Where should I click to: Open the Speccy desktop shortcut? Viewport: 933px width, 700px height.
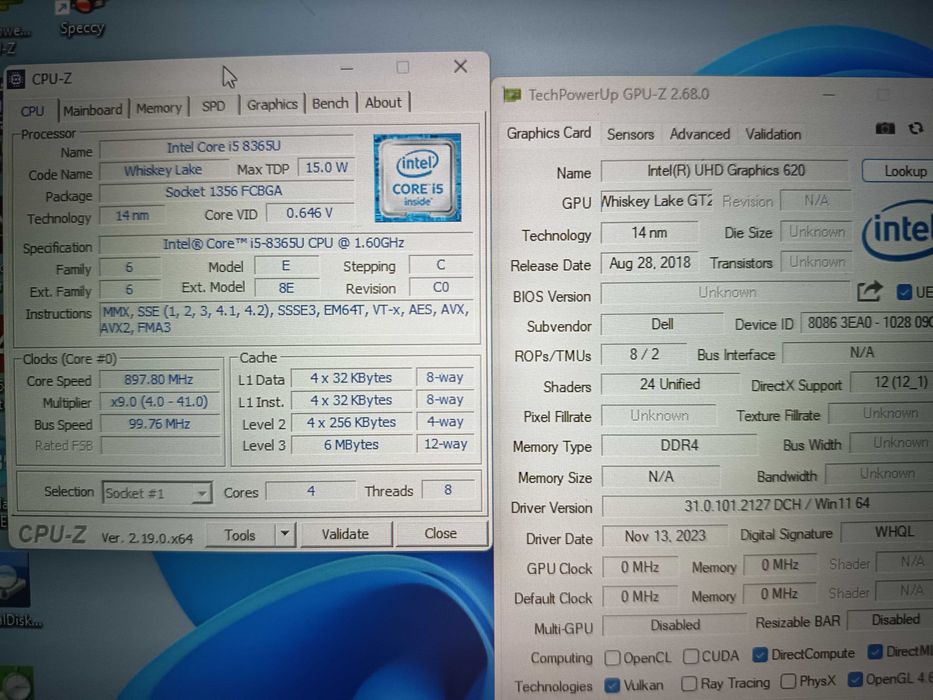point(82,19)
